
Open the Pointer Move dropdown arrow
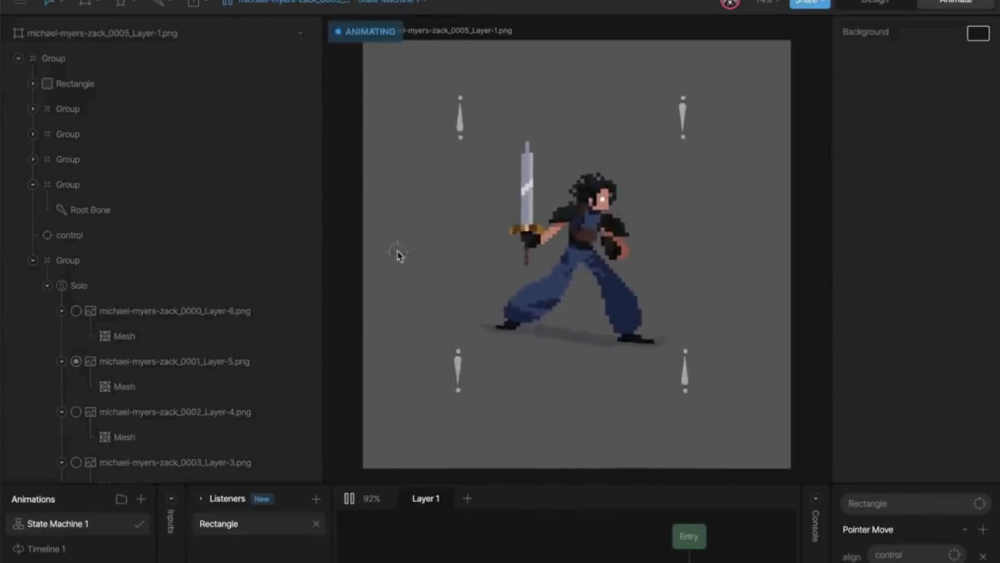964,530
